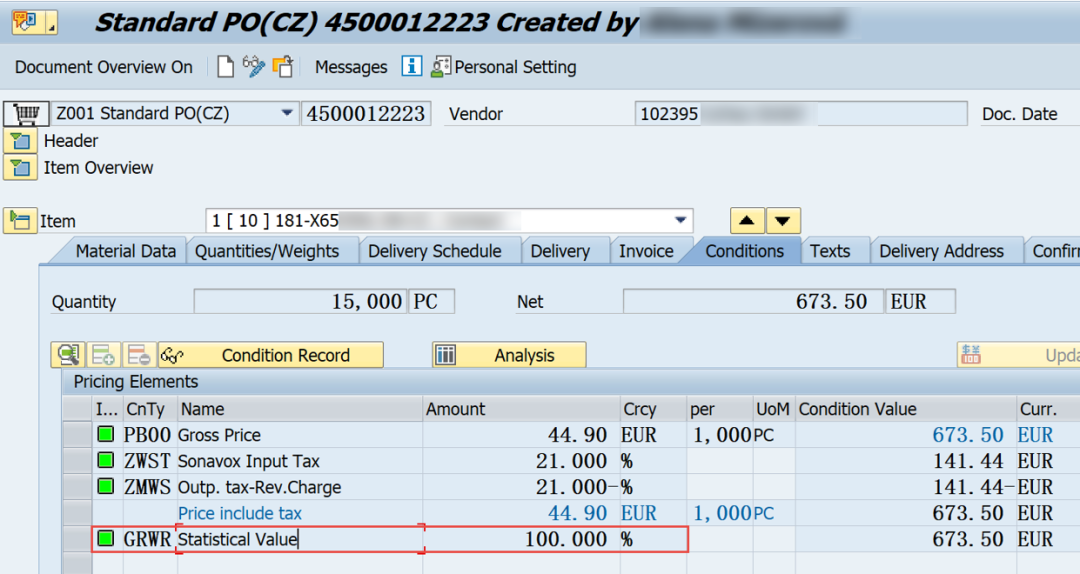Click the insert row icon in Conditions
1080x574 pixels.
[x=103, y=355]
